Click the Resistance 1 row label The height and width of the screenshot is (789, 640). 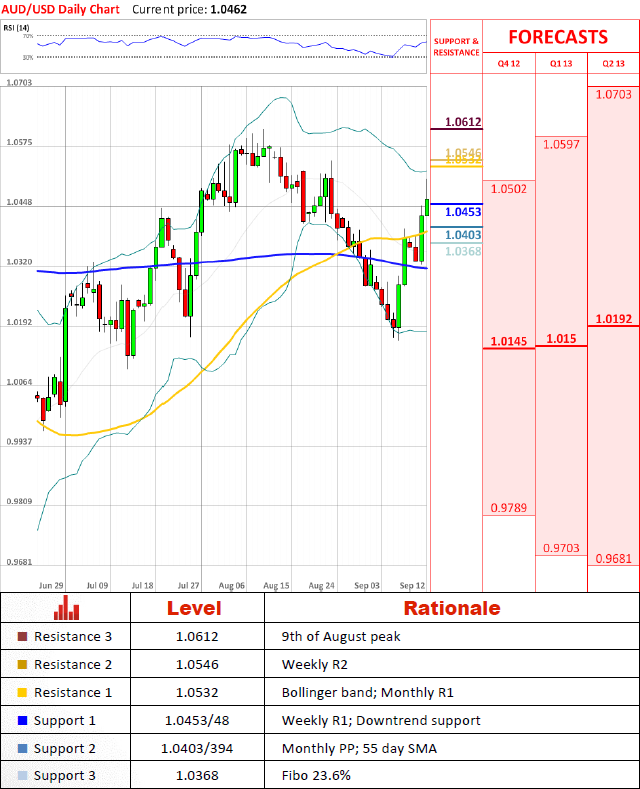coord(73,693)
